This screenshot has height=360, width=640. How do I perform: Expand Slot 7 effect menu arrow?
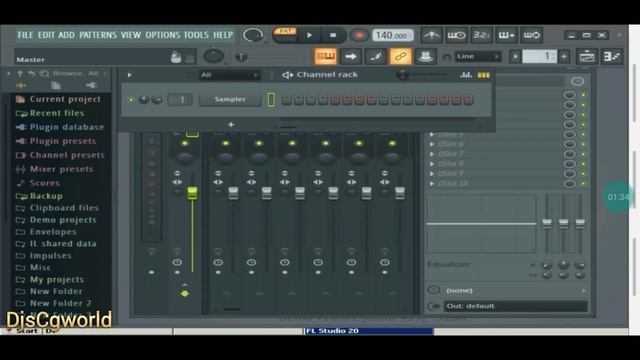click(x=432, y=154)
